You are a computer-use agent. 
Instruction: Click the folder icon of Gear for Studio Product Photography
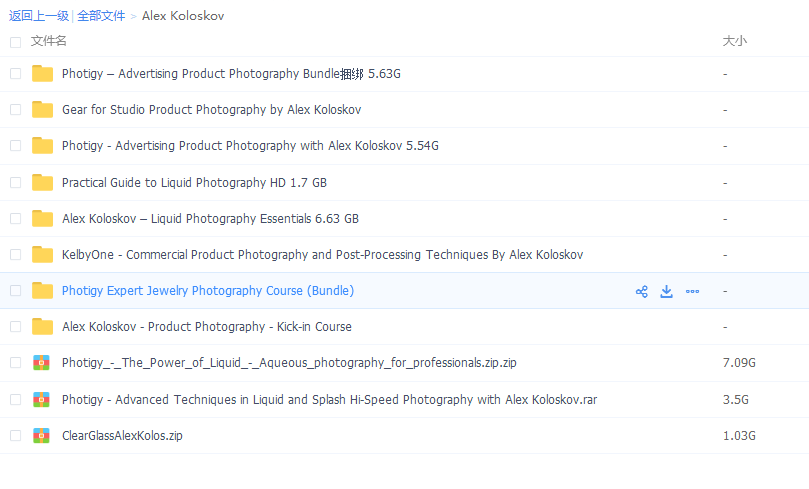click(42, 110)
